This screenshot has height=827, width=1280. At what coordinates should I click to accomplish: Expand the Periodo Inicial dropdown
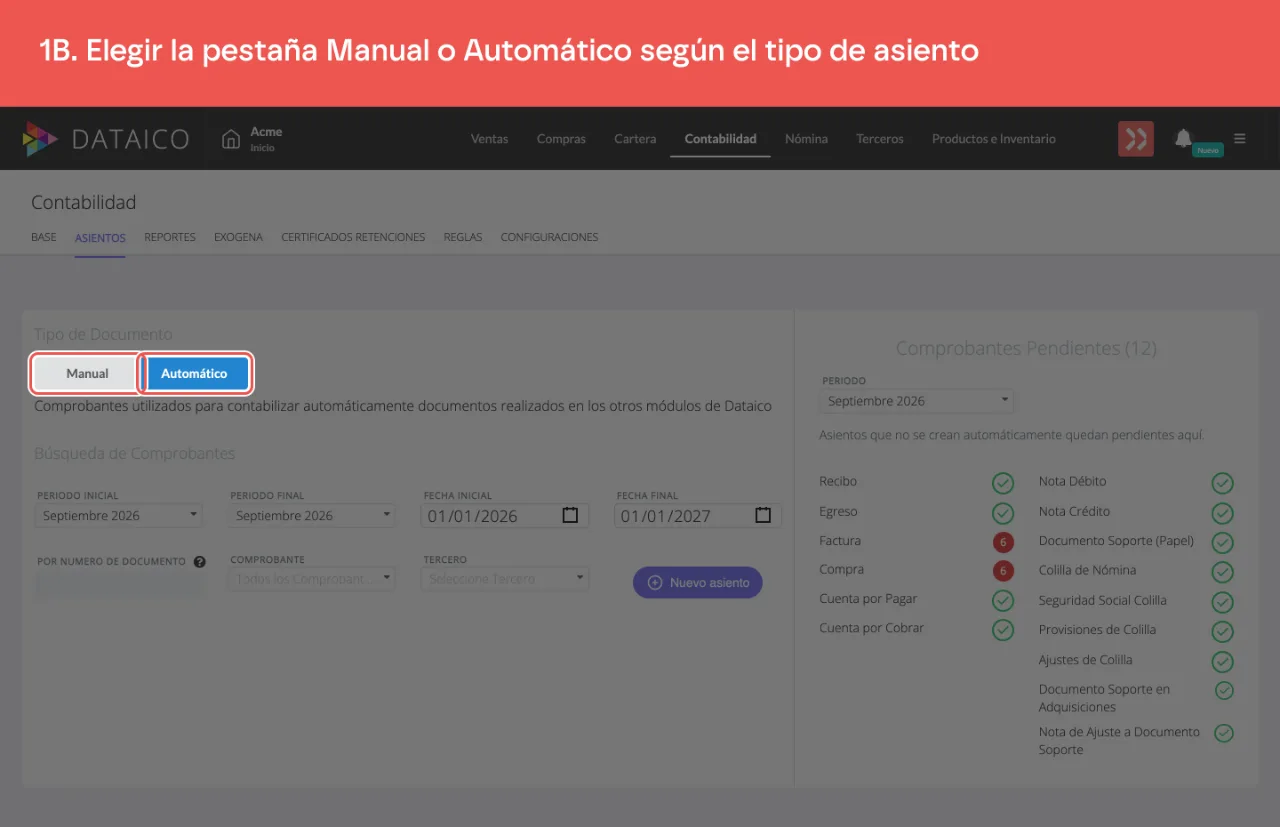(x=119, y=516)
